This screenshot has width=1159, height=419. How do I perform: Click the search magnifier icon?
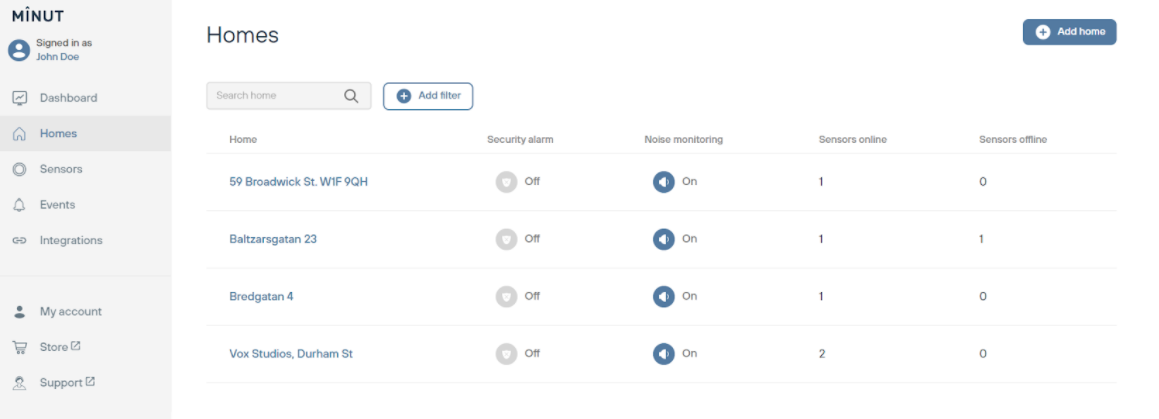(351, 96)
